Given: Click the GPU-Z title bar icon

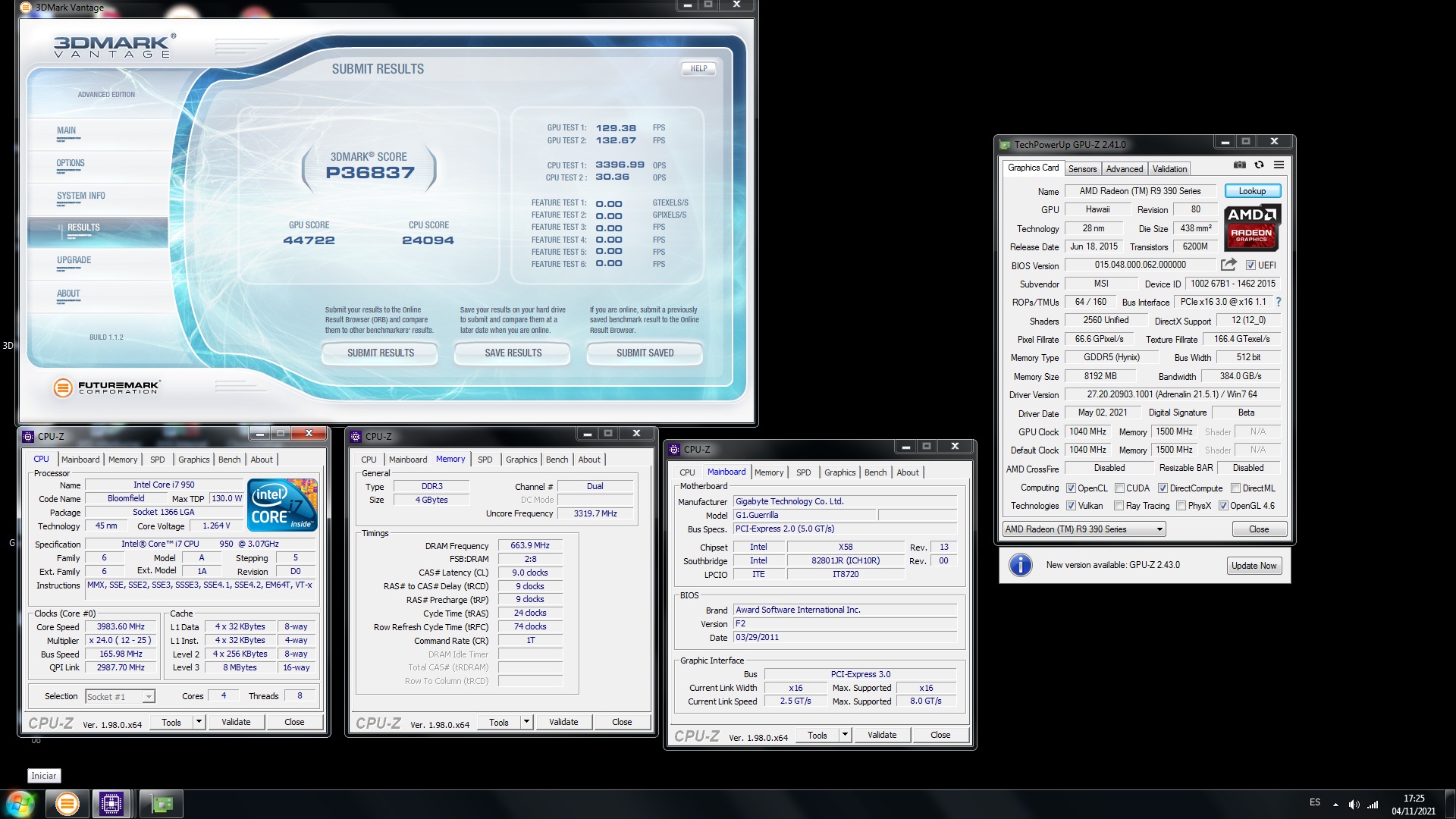Looking at the screenshot, I should (1005, 145).
